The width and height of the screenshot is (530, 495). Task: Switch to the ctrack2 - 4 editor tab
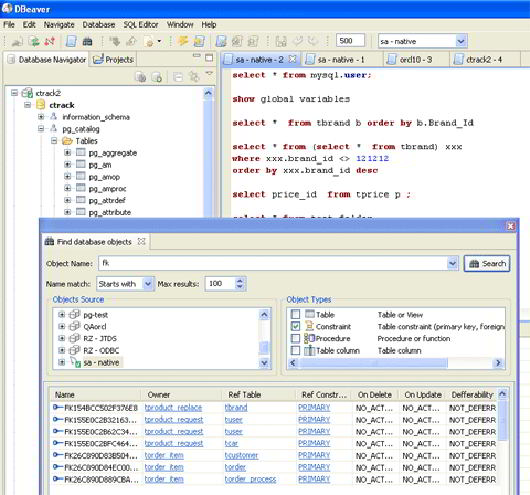coord(484,60)
